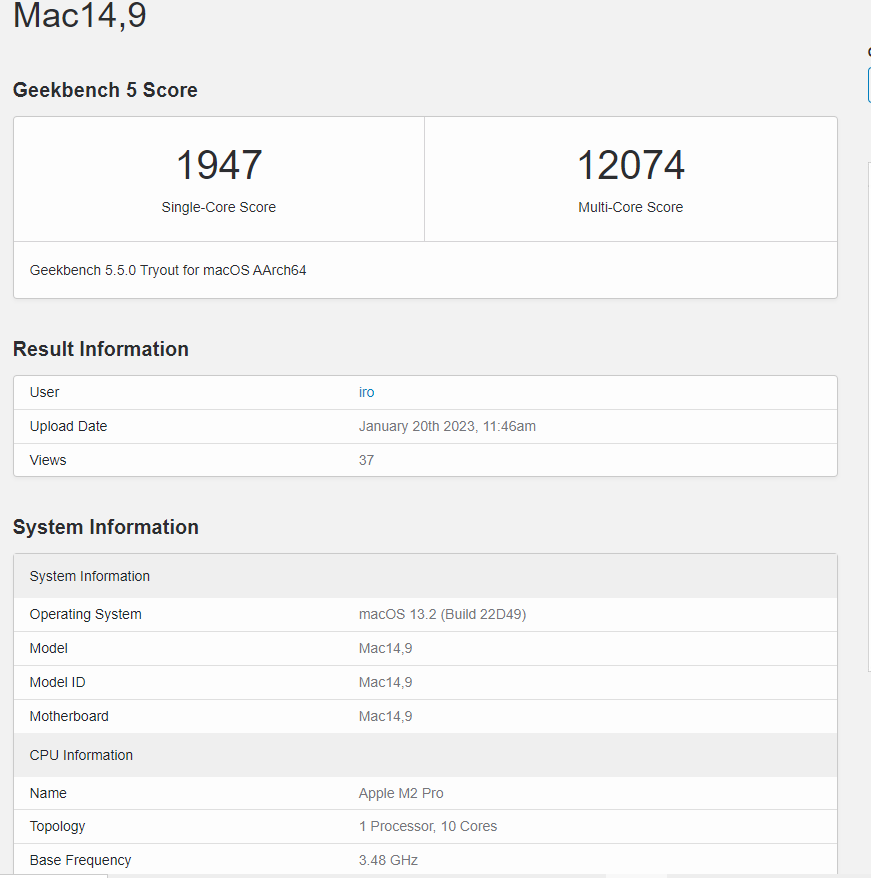The image size is (871, 878).
Task: Select the macOS 13.2 build value
Action: point(443,614)
